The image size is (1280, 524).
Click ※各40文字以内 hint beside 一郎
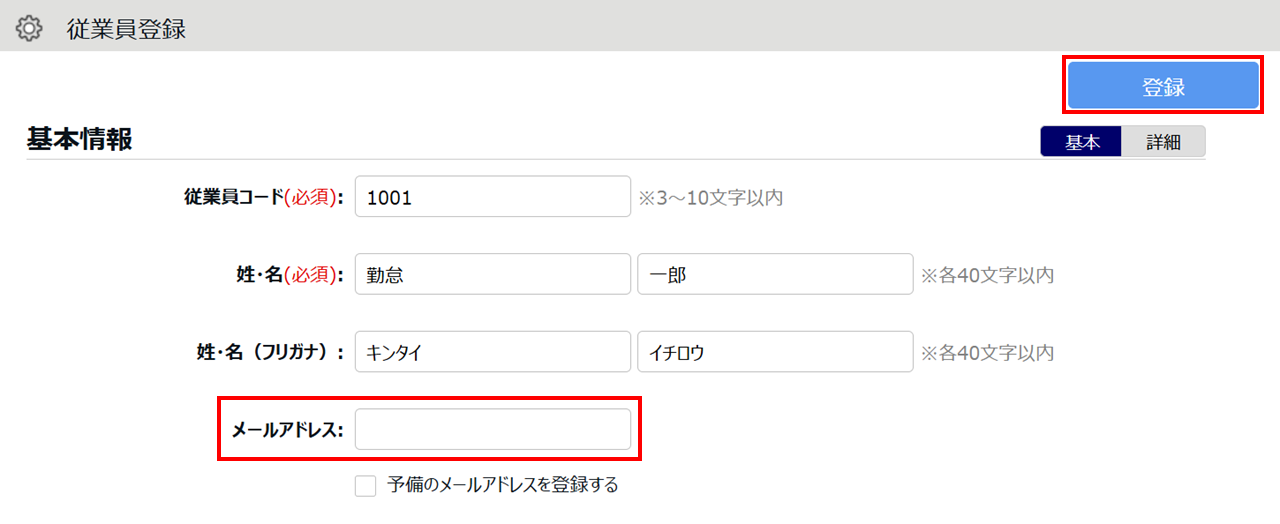pyautogui.click(x=987, y=275)
